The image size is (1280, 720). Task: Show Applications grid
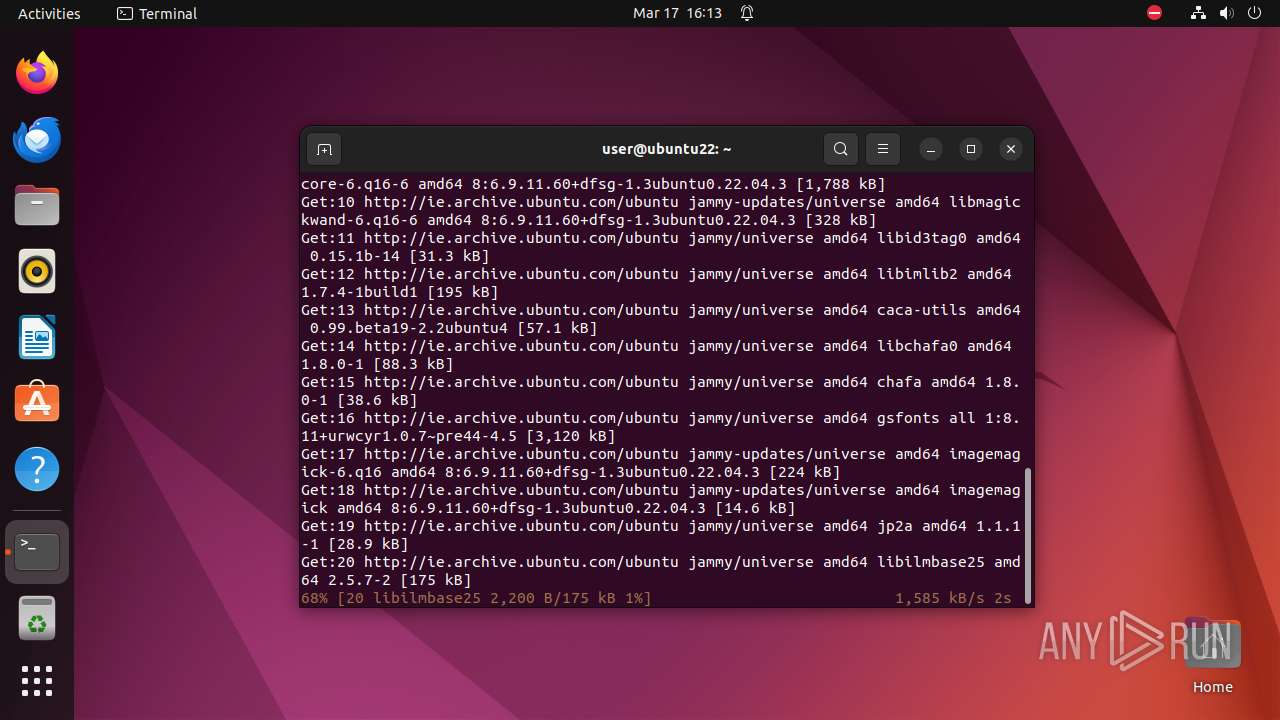point(37,681)
